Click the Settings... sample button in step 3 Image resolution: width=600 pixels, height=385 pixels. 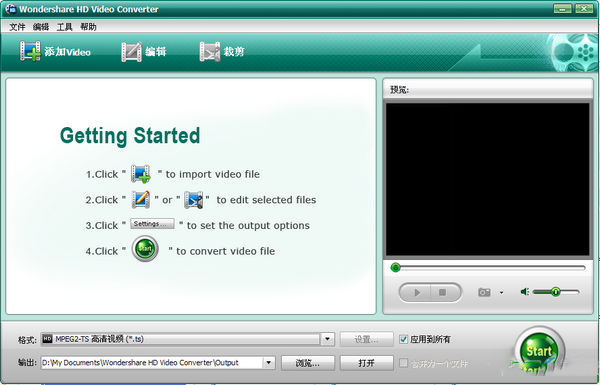click(x=152, y=224)
